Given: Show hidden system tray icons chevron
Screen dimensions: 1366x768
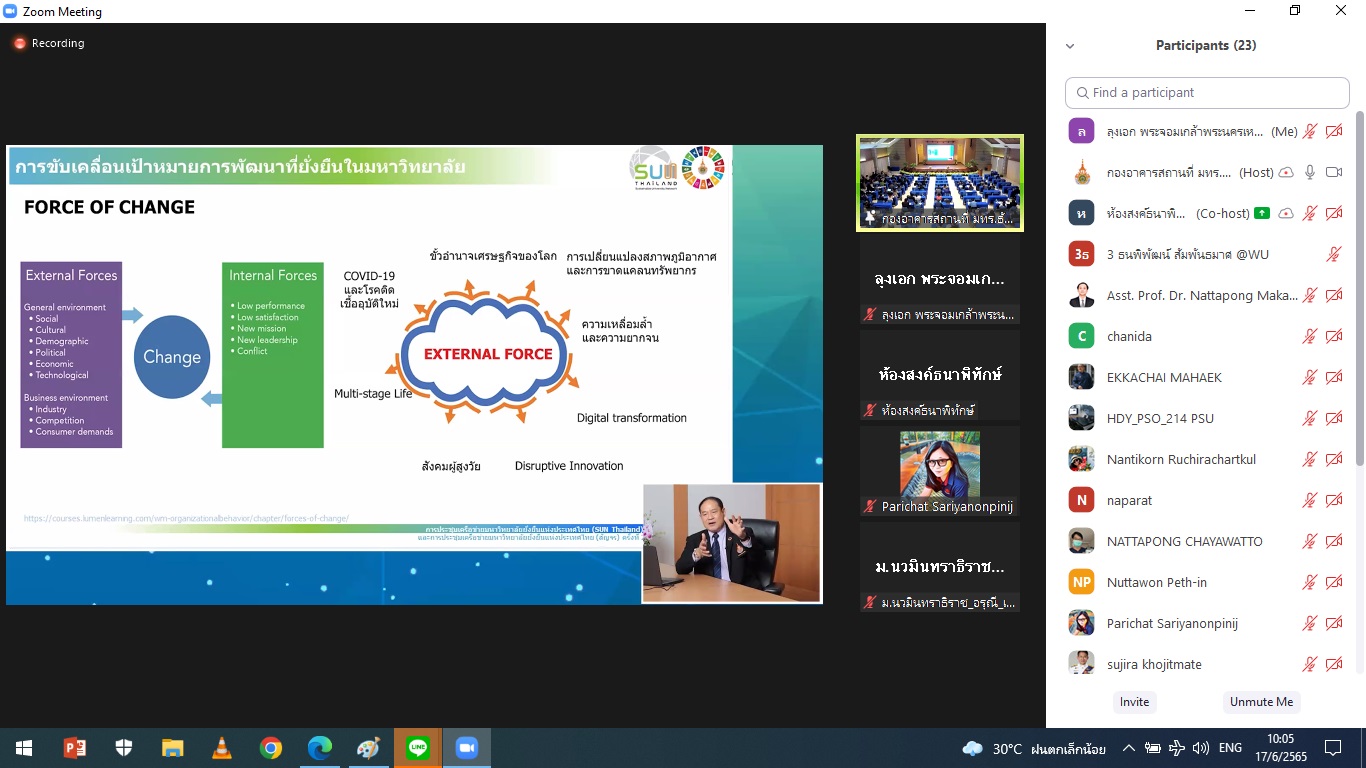Looking at the screenshot, I should [1128, 748].
